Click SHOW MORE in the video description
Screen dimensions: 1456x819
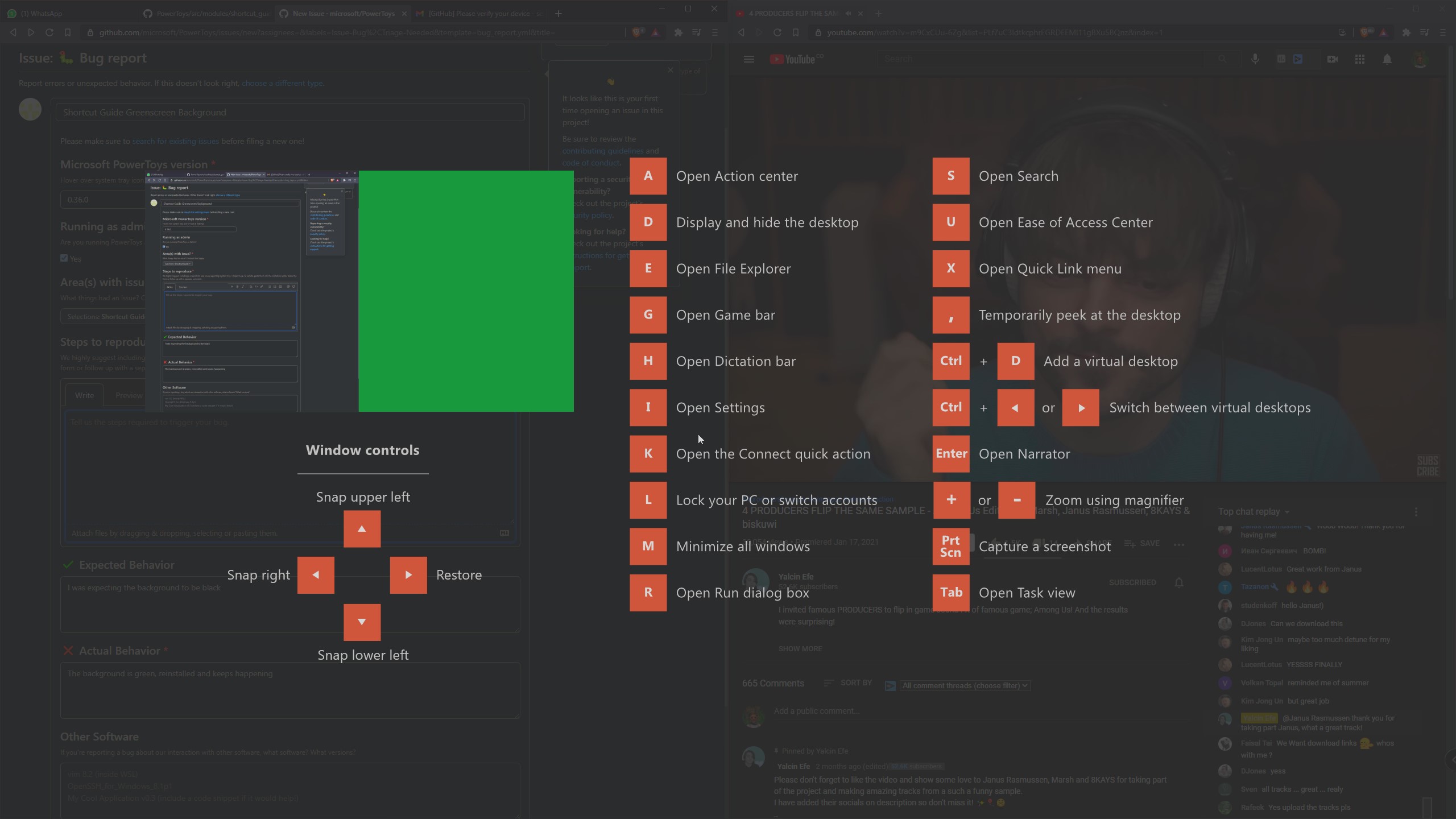coord(799,648)
